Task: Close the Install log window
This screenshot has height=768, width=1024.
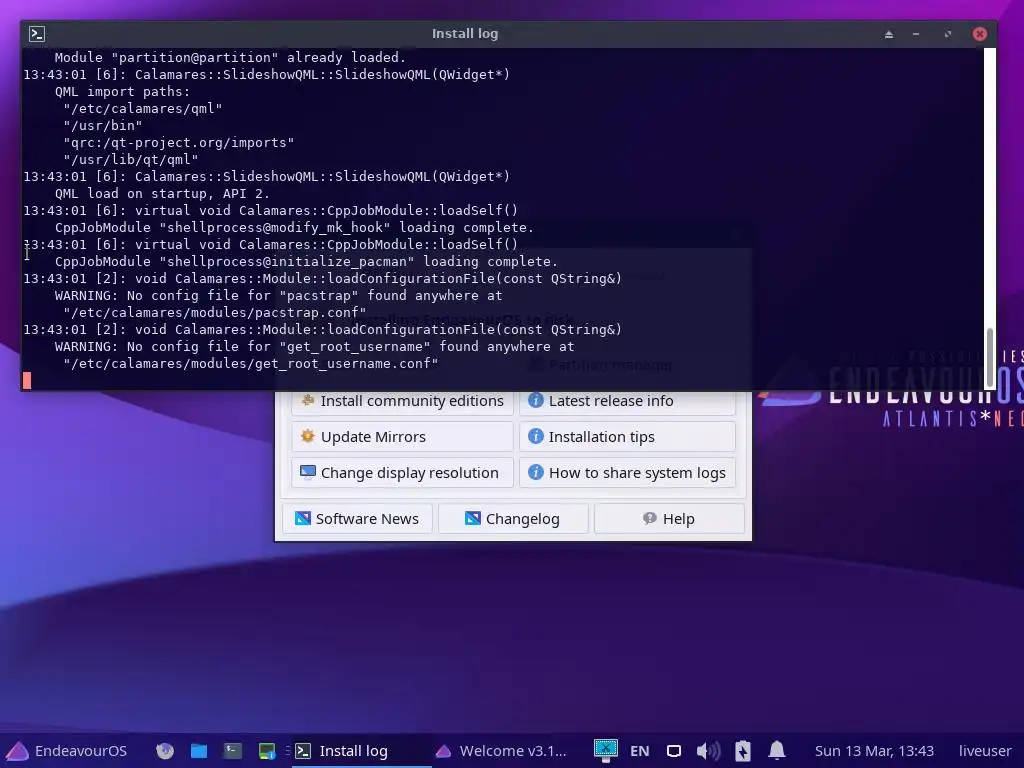Action: pyautogui.click(x=980, y=34)
